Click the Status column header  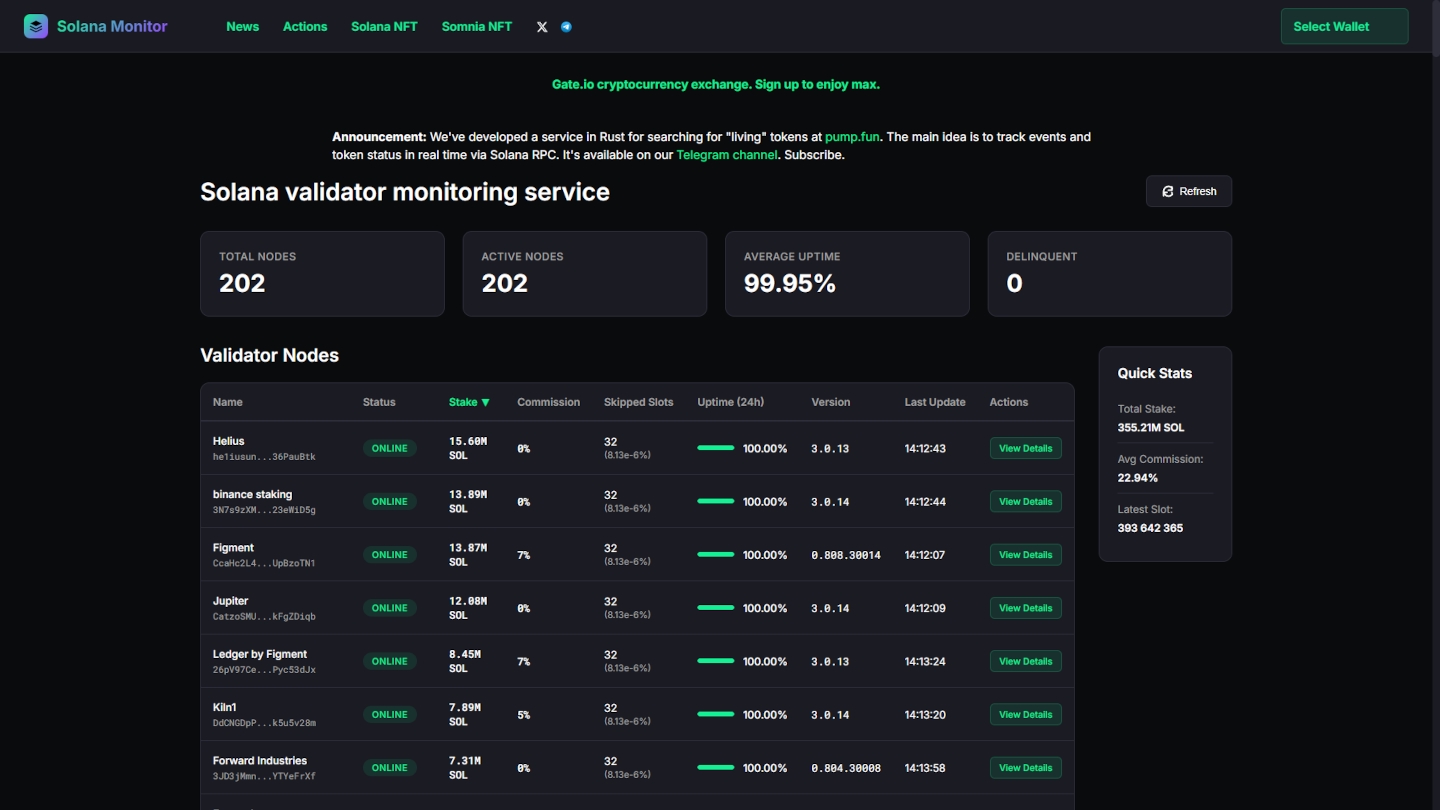tap(379, 402)
